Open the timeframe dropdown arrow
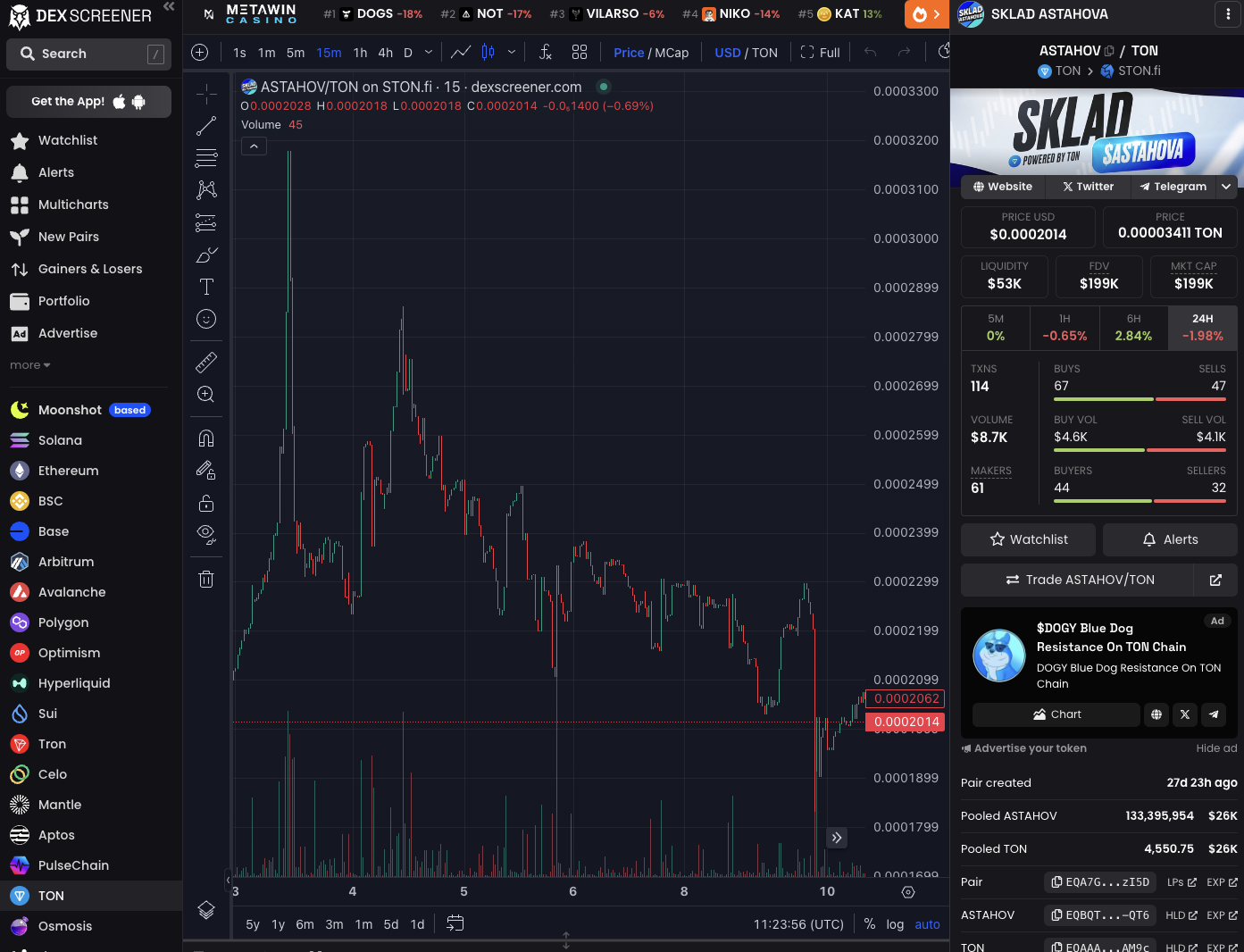The width and height of the screenshot is (1244, 952). [x=429, y=53]
